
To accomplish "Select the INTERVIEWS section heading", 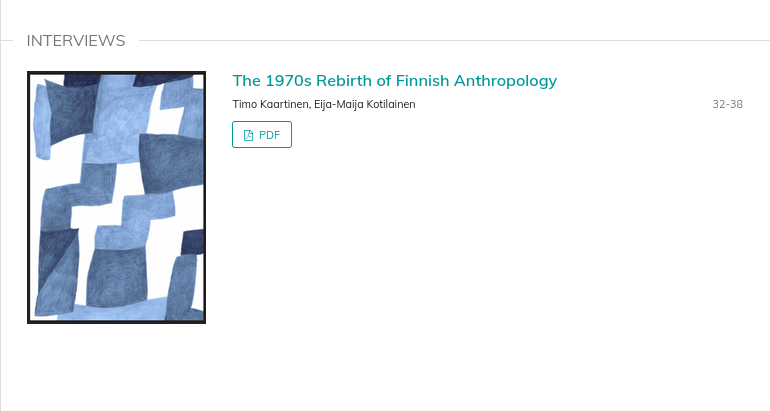I will click(76, 41).
